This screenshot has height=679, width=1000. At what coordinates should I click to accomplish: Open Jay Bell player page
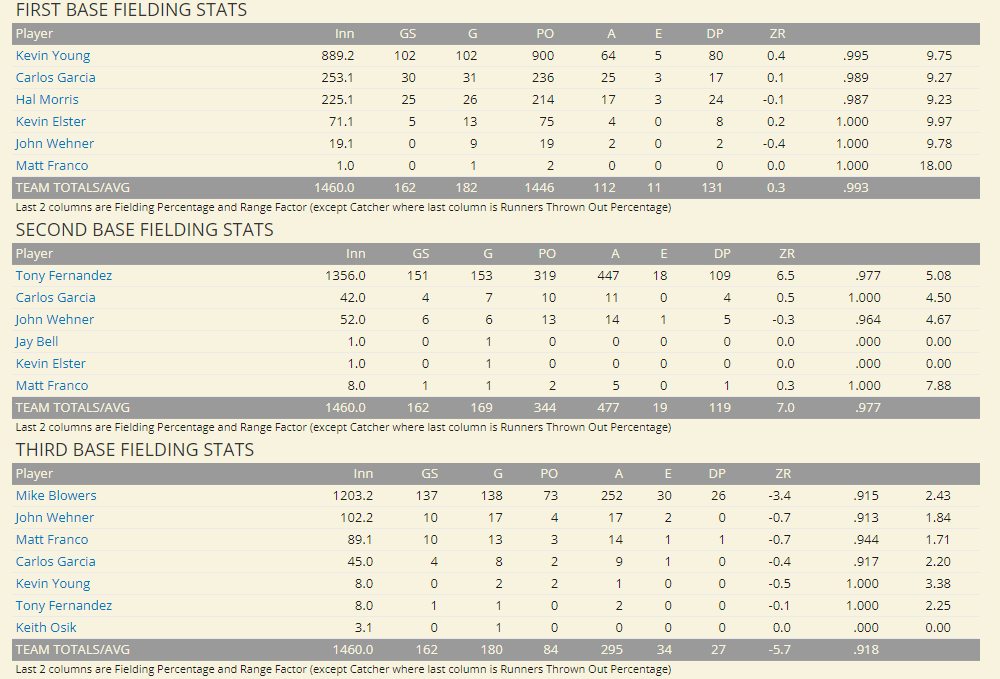tap(37, 342)
